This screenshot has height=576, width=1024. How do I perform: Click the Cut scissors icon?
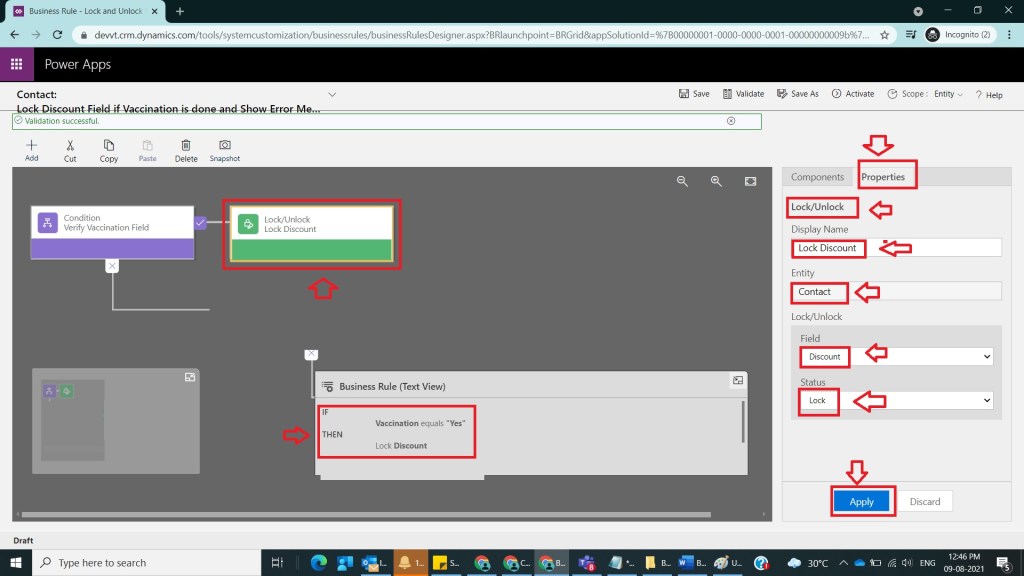pyautogui.click(x=70, y=146)
